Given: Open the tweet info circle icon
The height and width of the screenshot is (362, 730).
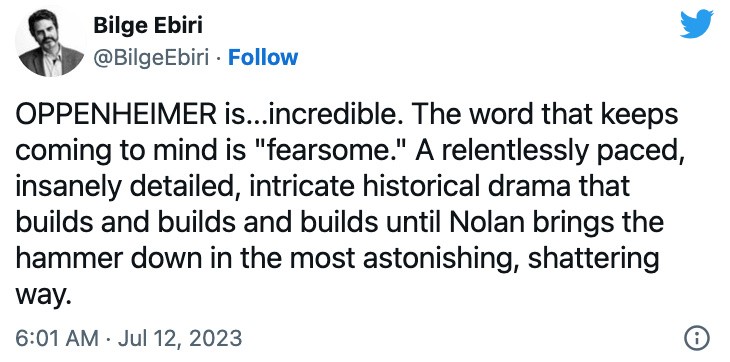Looking at the screenshot, I should 696,338.
